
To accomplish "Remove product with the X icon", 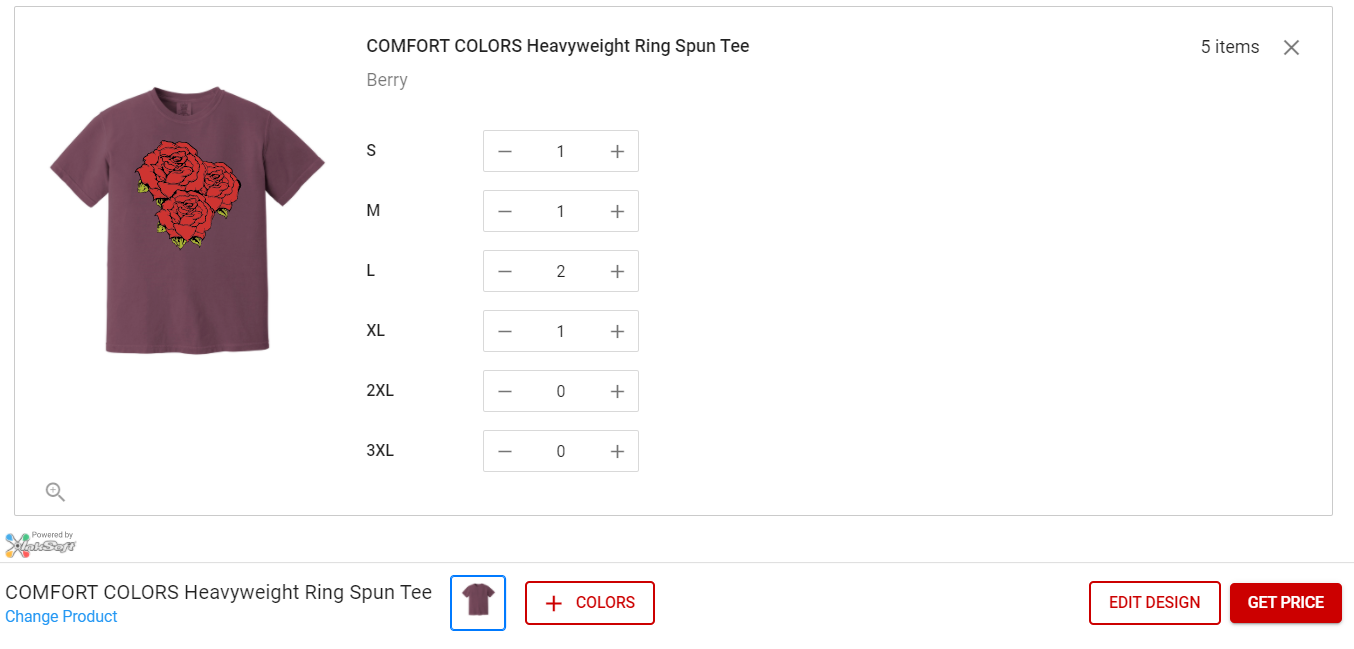I will point(1291,47).
